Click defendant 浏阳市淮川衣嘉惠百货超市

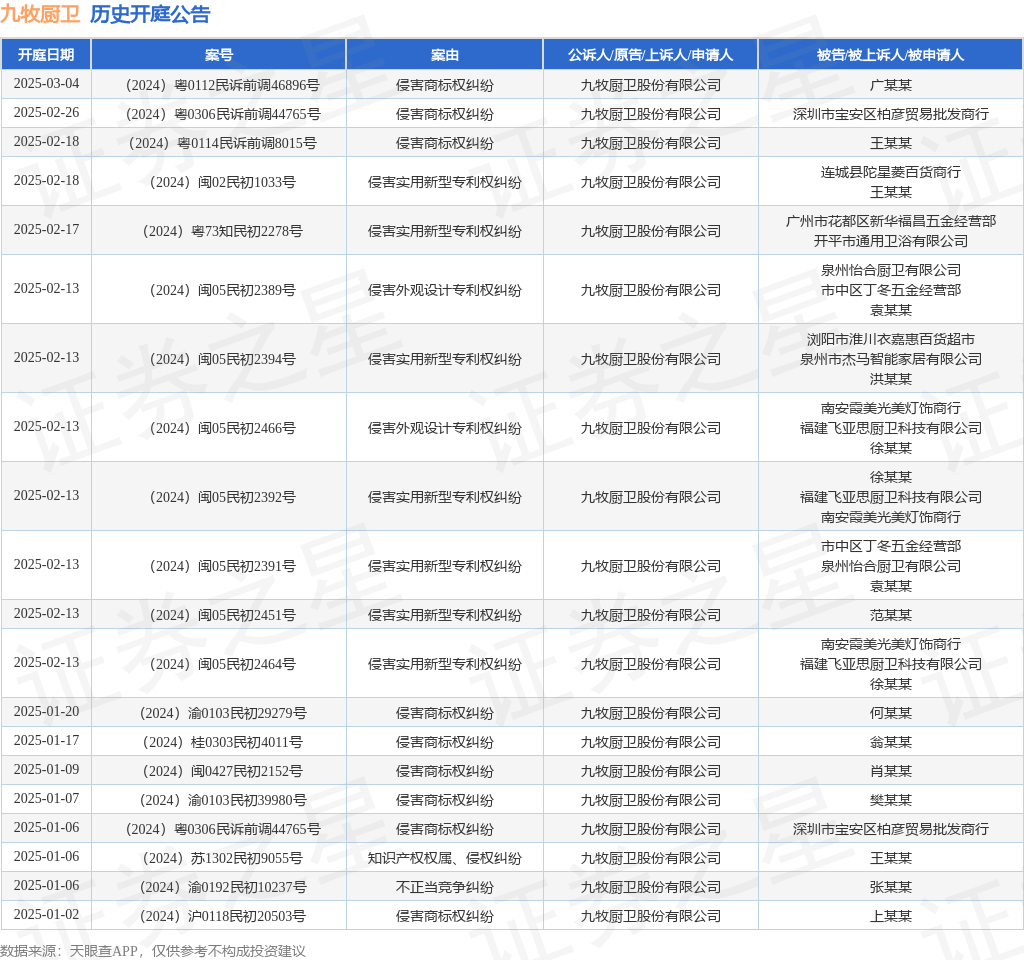(x=891, y=340)
